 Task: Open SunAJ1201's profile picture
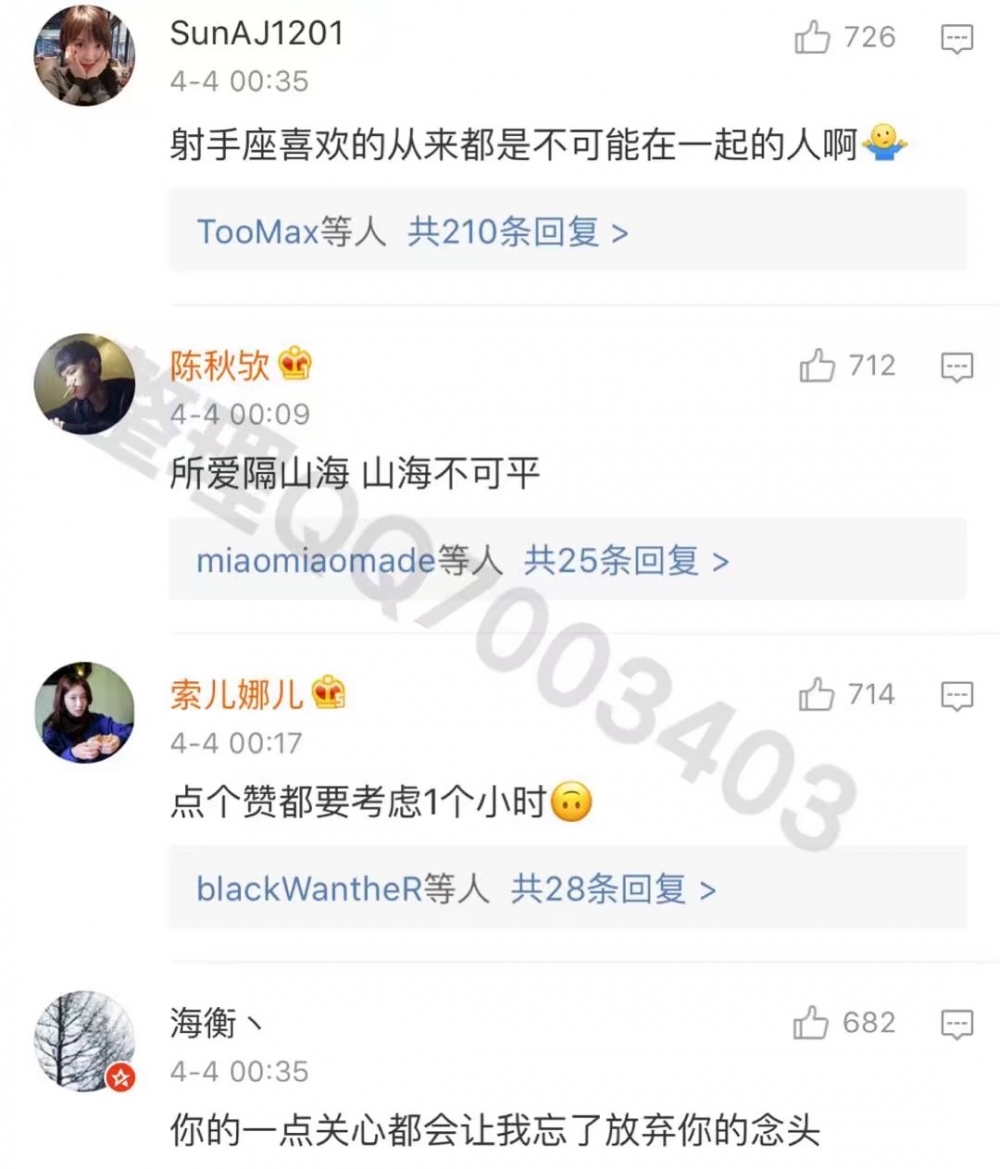coord(84,55)
